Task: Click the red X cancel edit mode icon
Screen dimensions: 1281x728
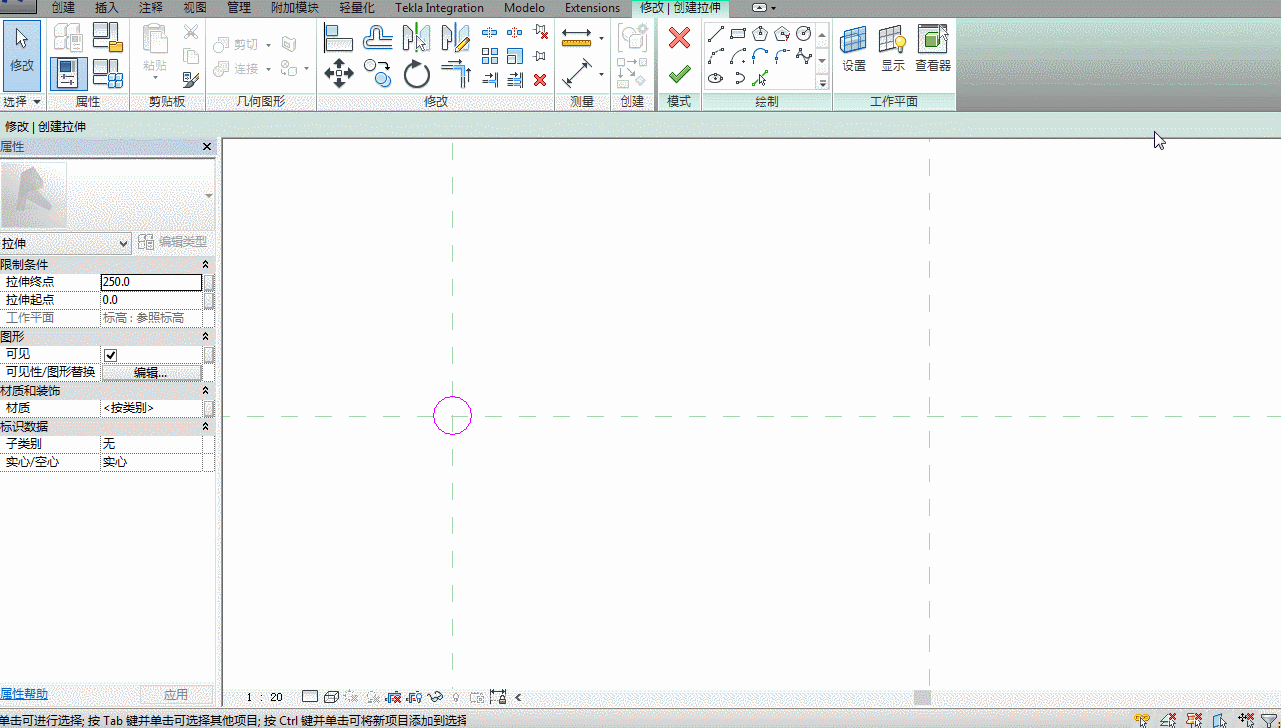Action: click(x=679, y=39)
